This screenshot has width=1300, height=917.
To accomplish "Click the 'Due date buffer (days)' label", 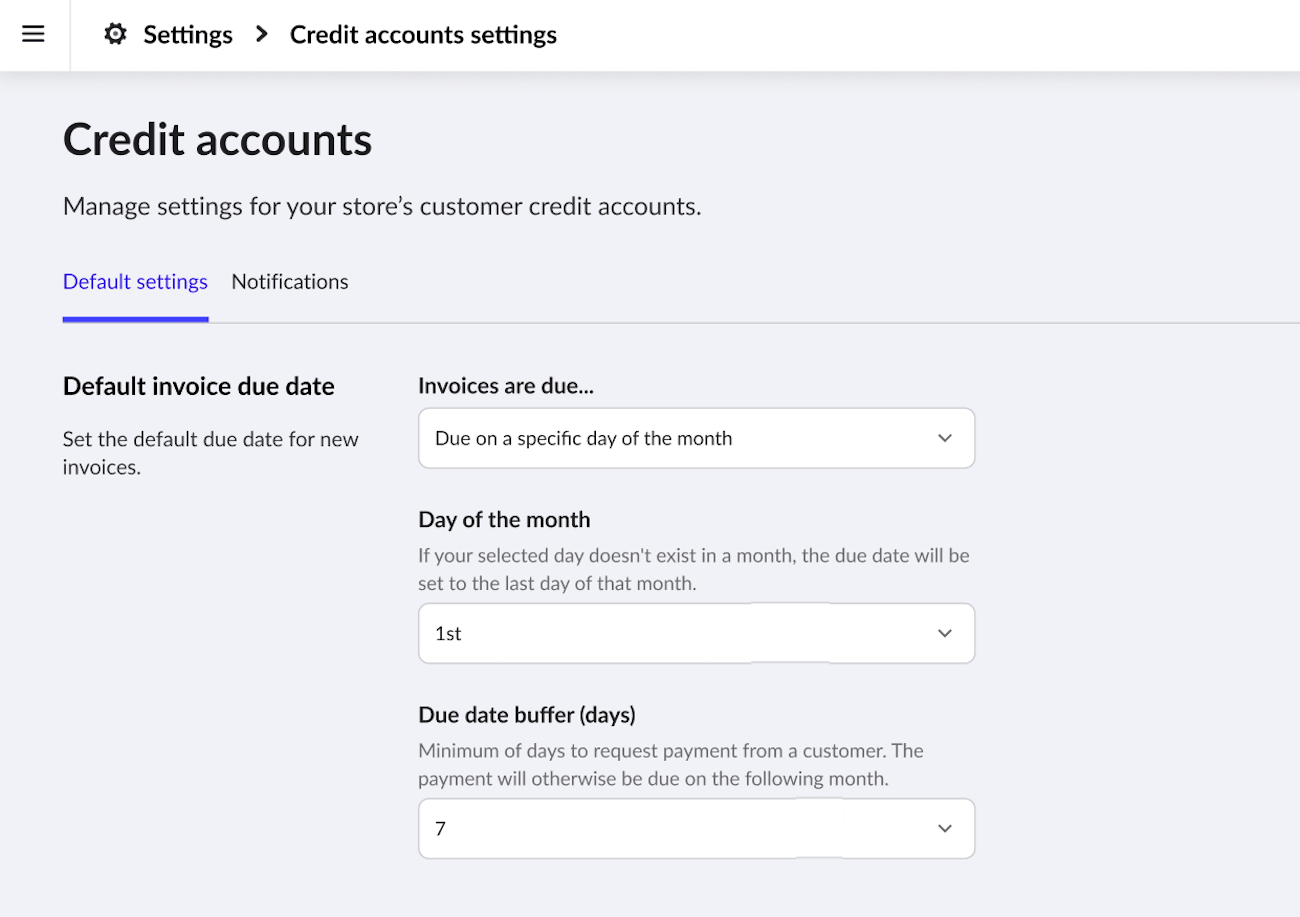I will [528, 714].
